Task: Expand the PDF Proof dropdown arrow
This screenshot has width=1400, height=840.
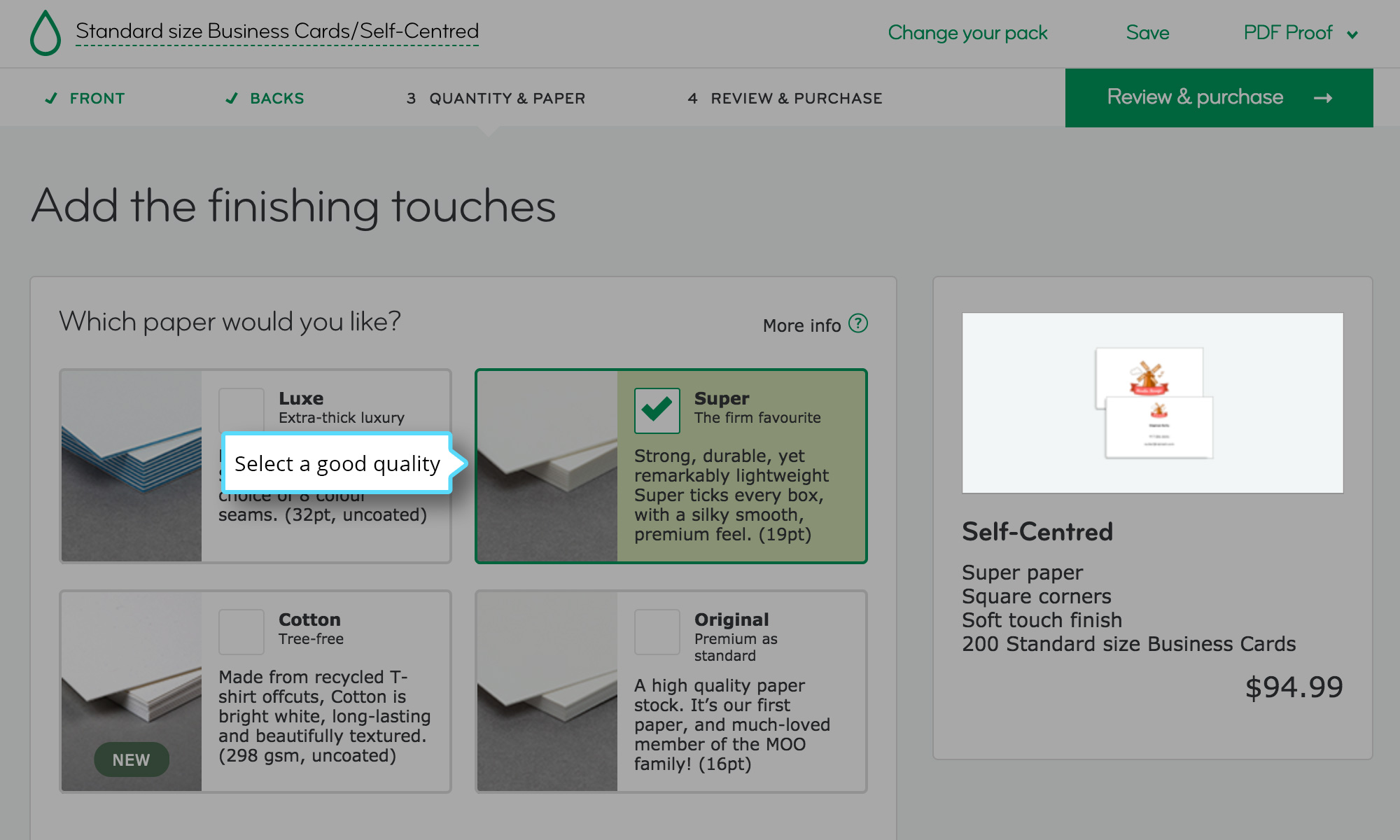Action: point(1352,34)
